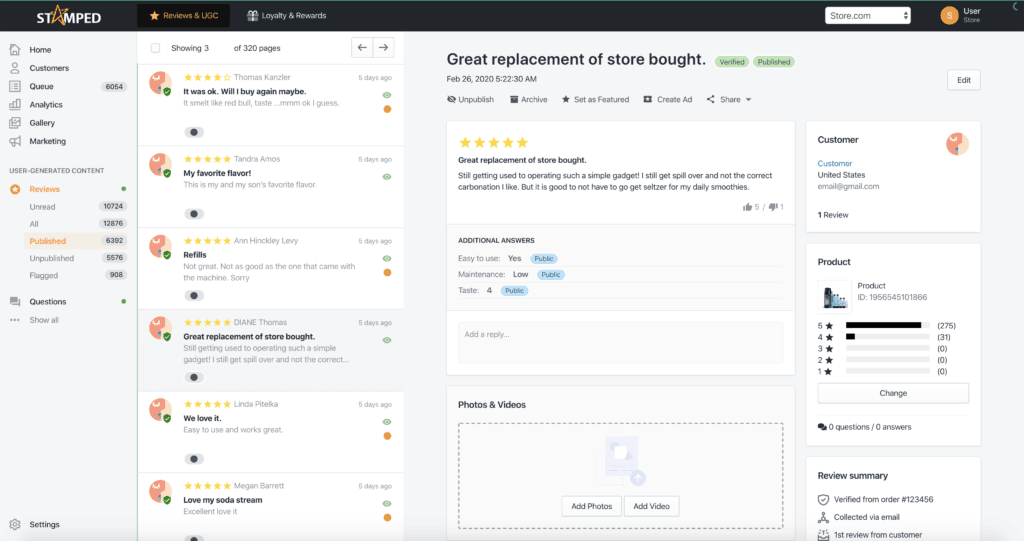This screenshot has height=541, width=1024.
Task: Click the 4 star rating bar
Action: (x=888, y=337)
